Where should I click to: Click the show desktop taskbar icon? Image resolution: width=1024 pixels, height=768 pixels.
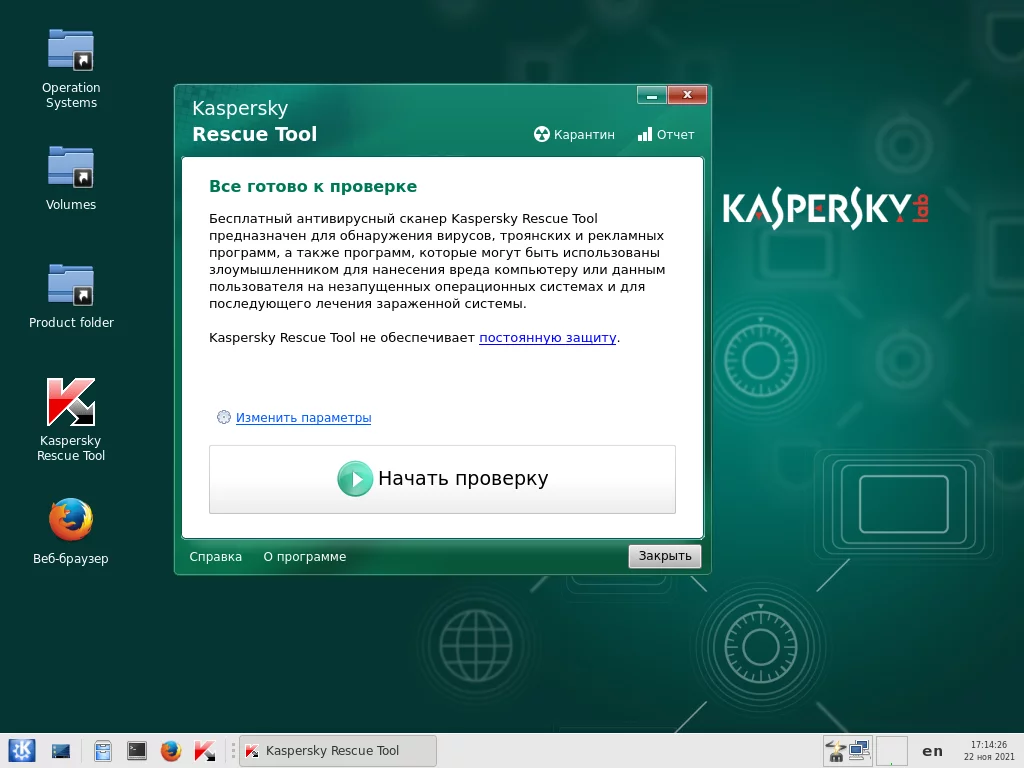(x=61, y=751)
